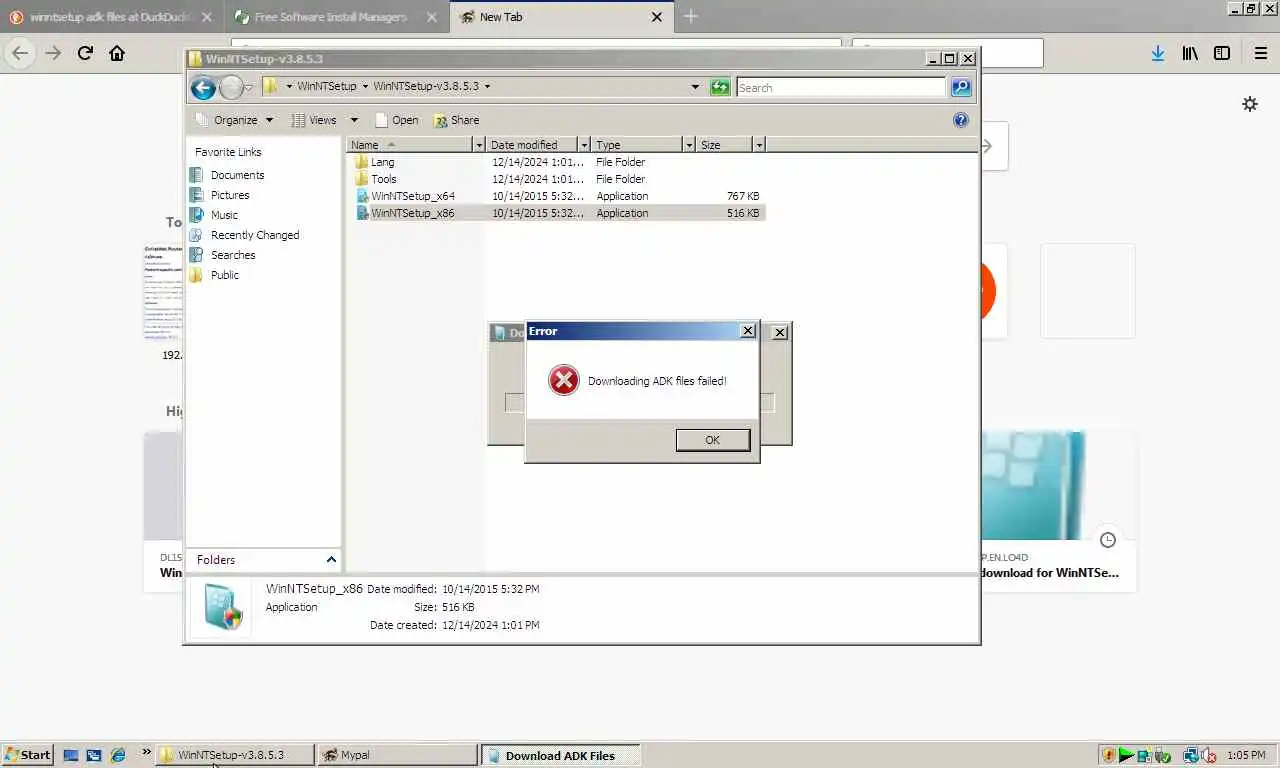Open New Tab page settings gear
Viewport: 1280px width, 768px height.
[1250, 104]
